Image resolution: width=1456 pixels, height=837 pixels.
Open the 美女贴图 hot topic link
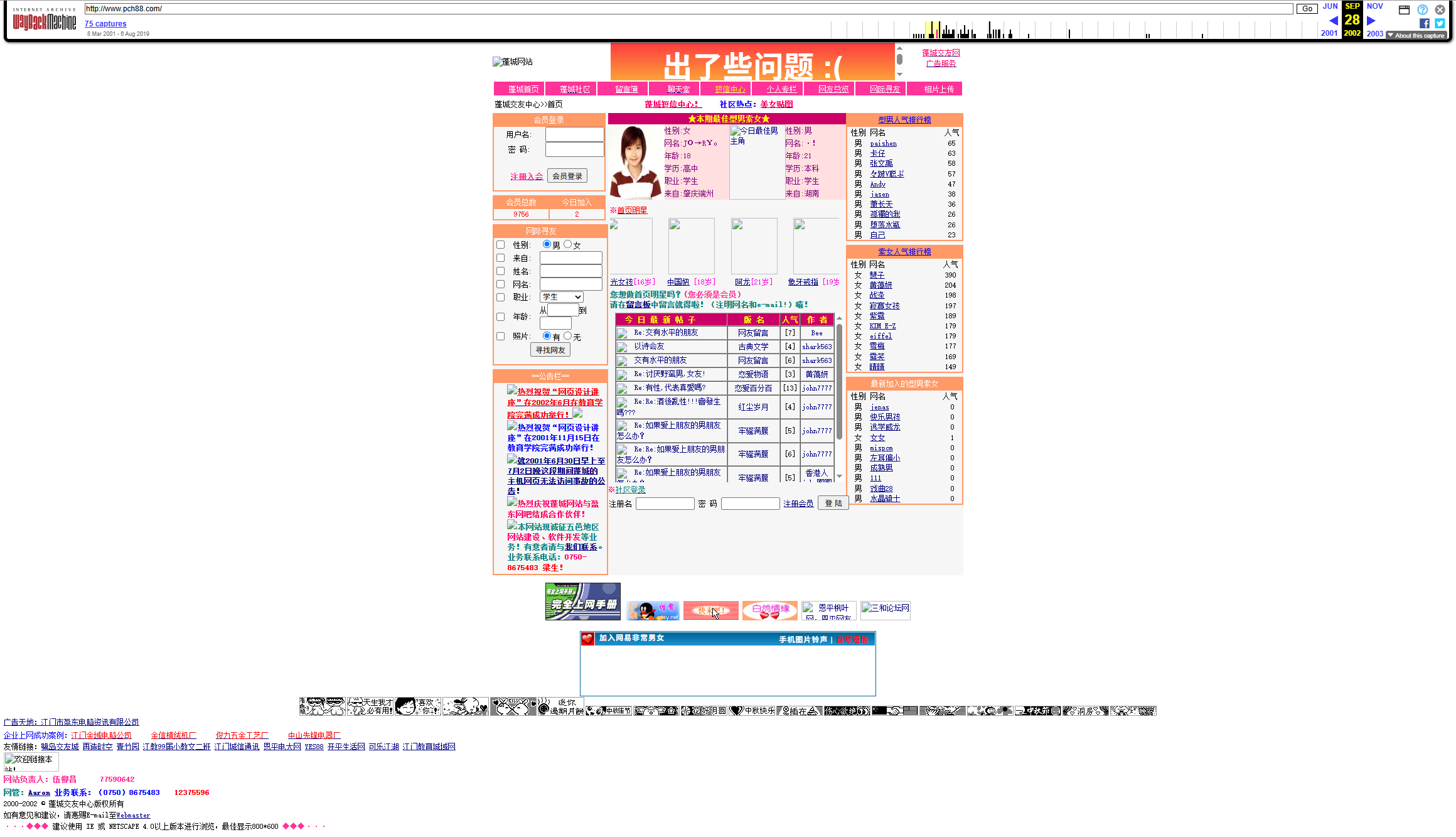coord(776,104)
